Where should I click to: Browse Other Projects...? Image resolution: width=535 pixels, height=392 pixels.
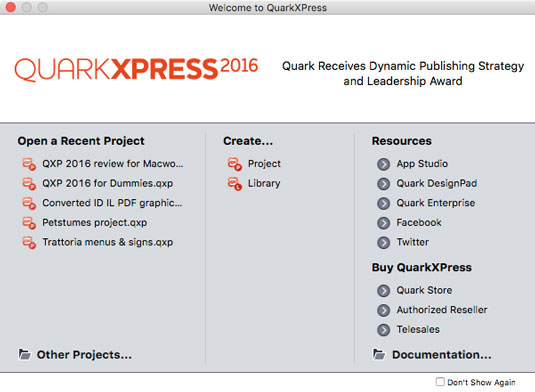84,355
